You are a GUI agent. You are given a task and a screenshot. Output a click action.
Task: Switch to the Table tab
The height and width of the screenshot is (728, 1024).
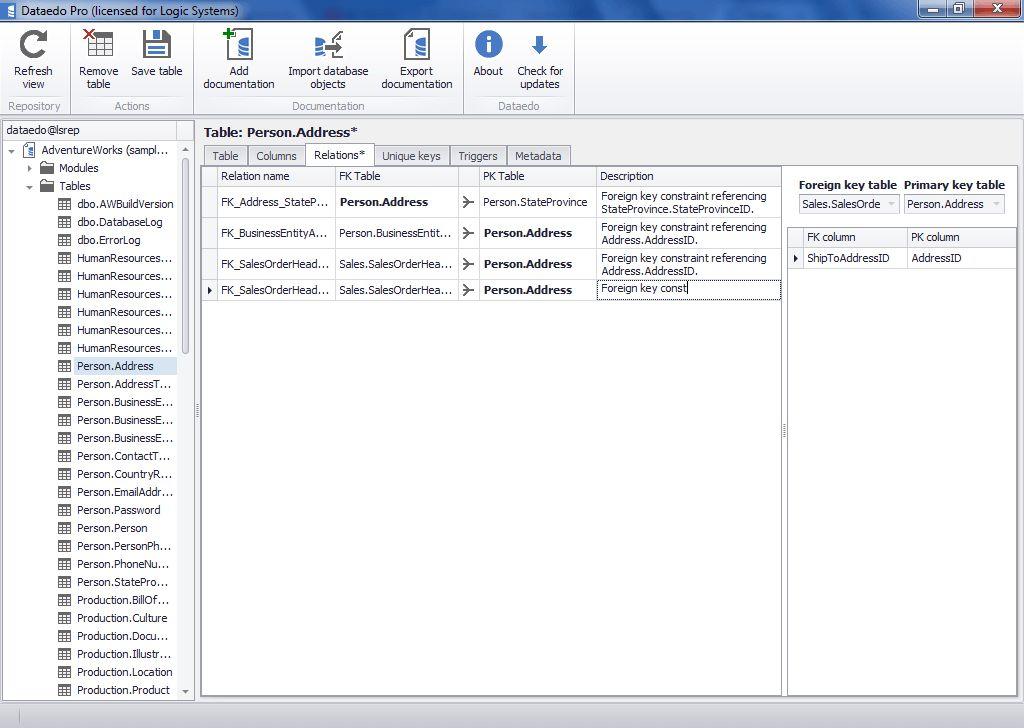[225, 156]
